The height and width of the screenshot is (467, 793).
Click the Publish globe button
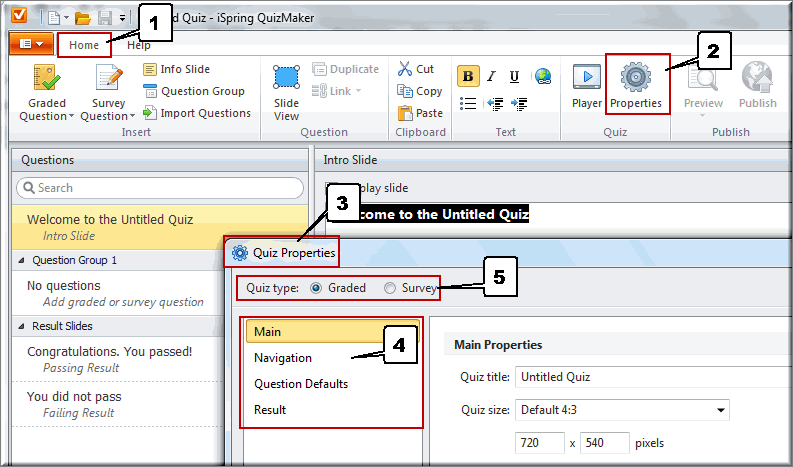[x=757, y=85]
